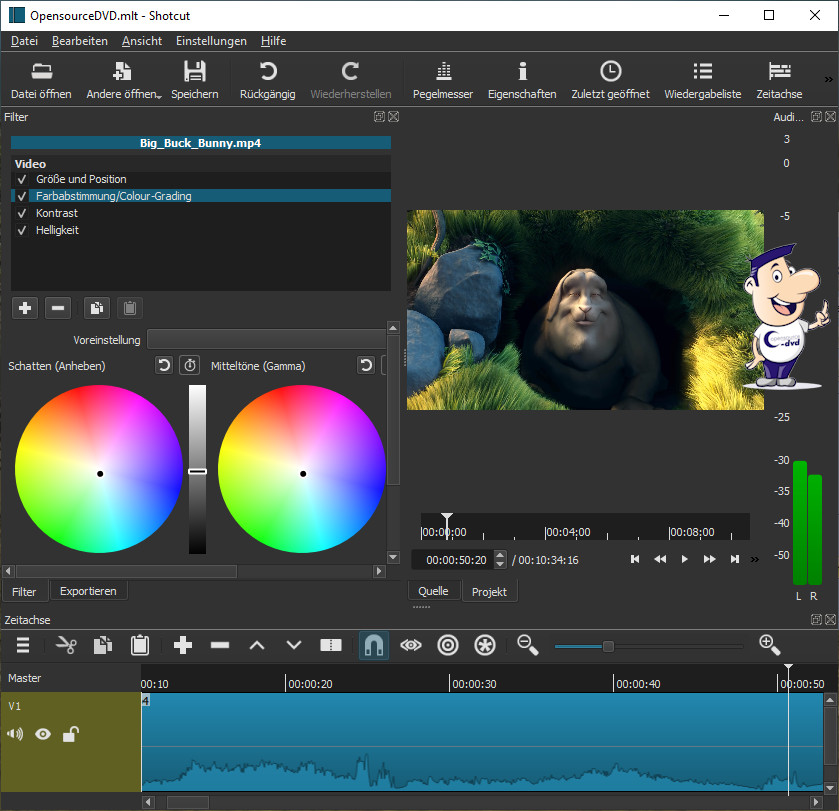Open the Einstellungen menu
Image resolution: width=839 pixels, height=811 pixels.
coord(211,41)
